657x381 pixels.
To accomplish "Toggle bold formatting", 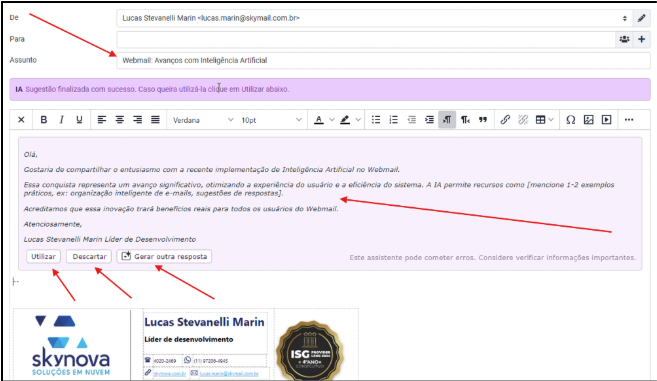I will (44, 120).
